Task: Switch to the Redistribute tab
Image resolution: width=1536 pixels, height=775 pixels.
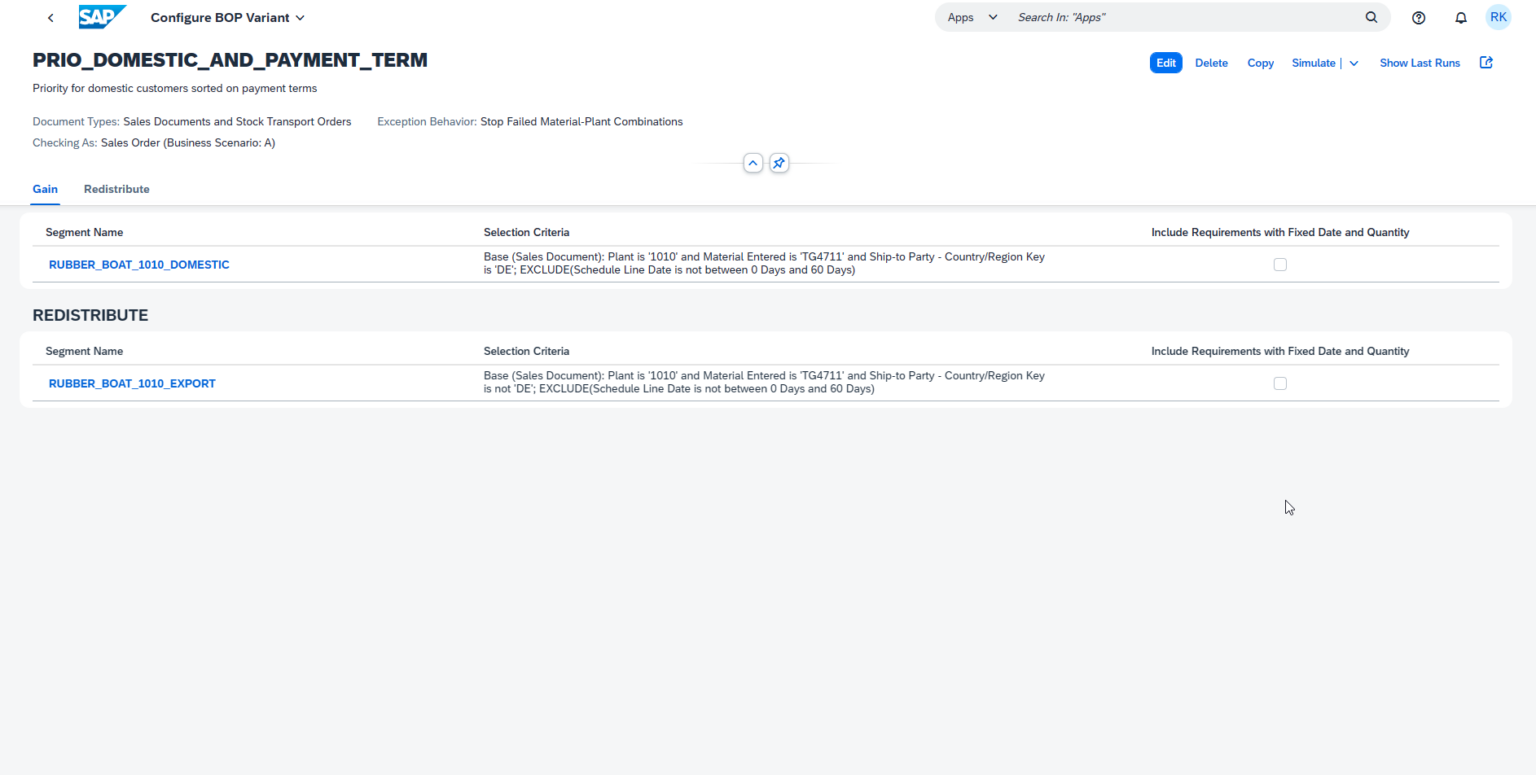Action: click(x=116, y=189)
